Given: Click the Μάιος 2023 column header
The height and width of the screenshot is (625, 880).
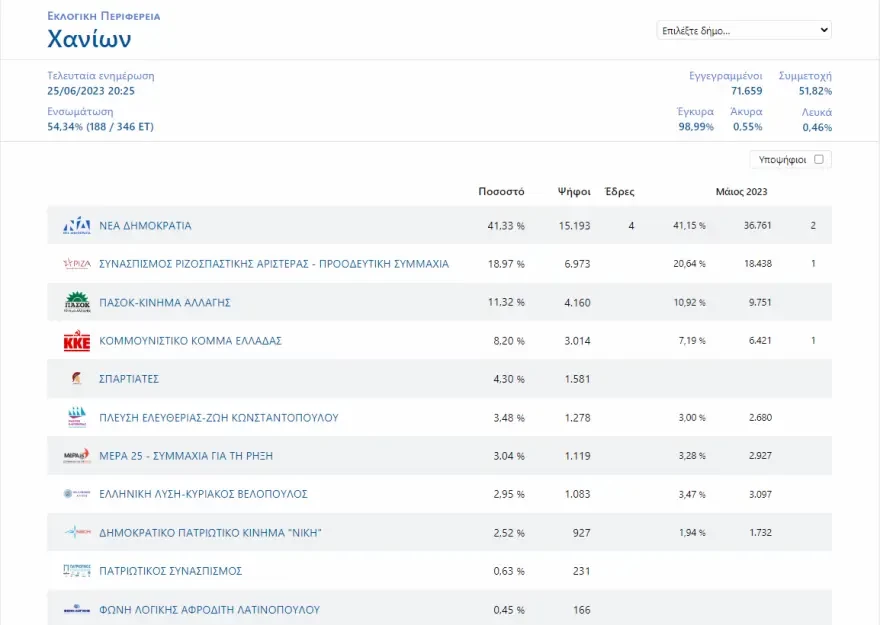Looking at the screenshot, I should point(741,191).
